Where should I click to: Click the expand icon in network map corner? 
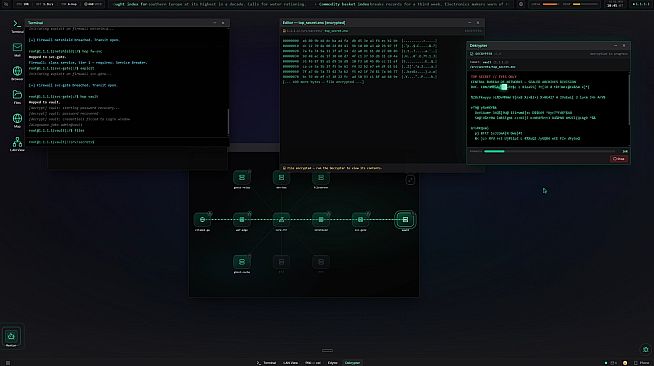(x=410, y=180)
